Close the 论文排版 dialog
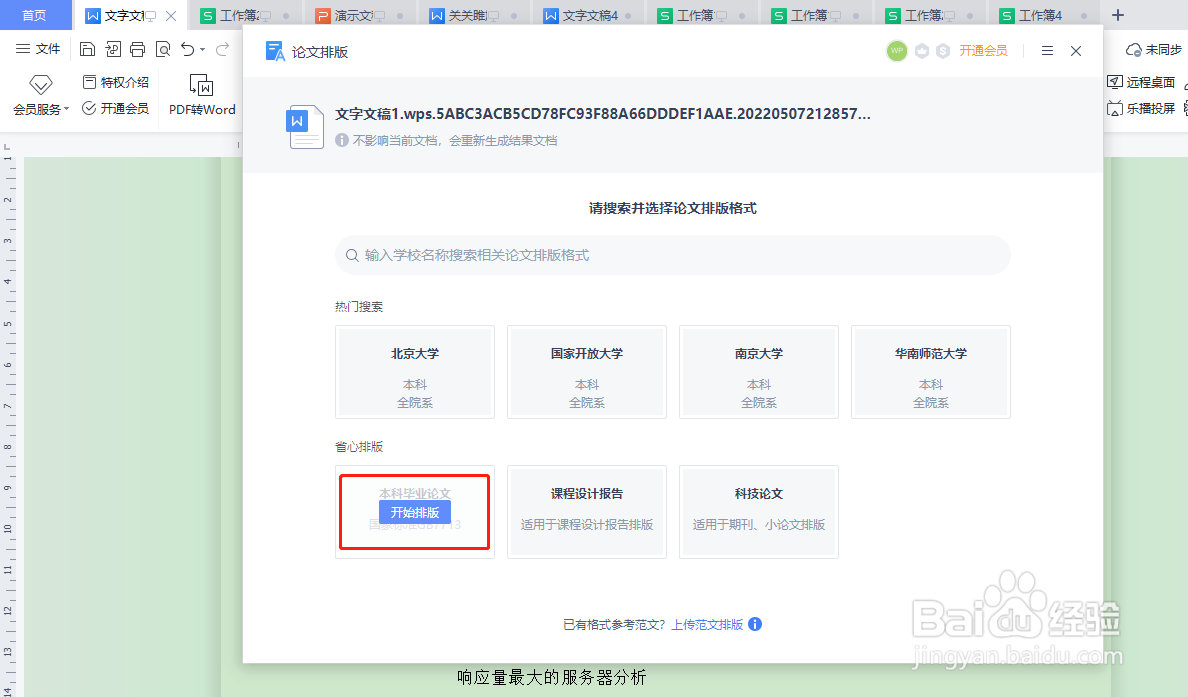The height and width of the screenshot is (697, 1188). point(1076,51)
